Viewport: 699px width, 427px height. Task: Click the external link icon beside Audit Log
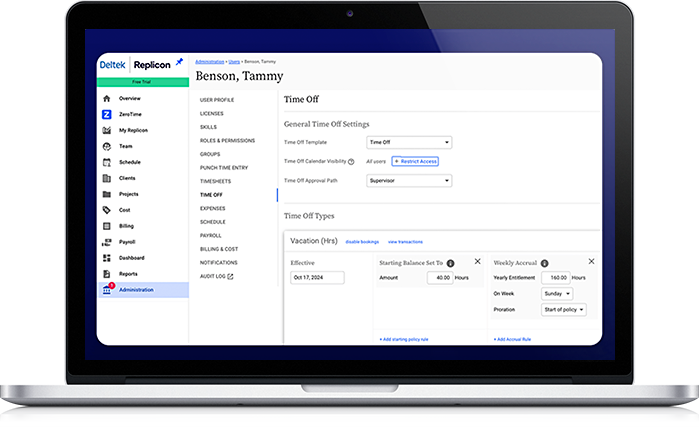click(230, 277)
